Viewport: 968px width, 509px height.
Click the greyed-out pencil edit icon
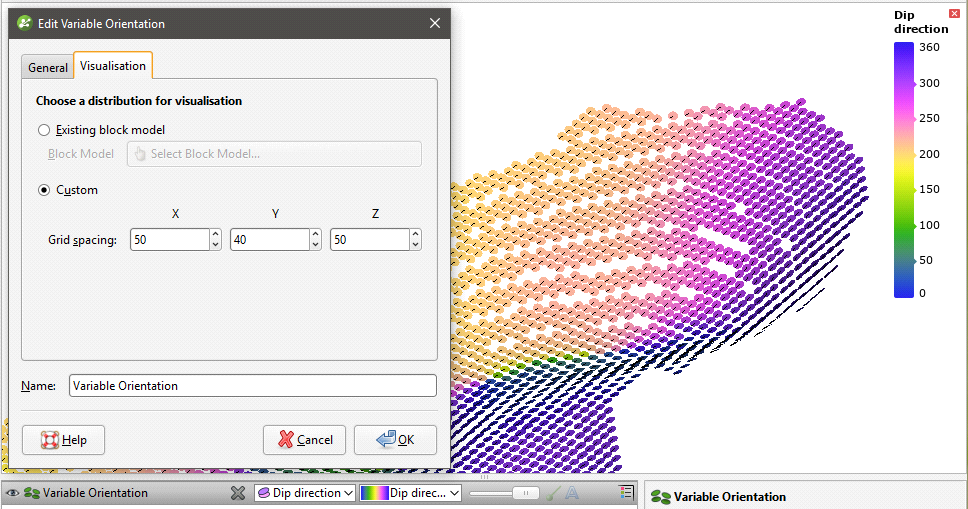coord(553,493)
